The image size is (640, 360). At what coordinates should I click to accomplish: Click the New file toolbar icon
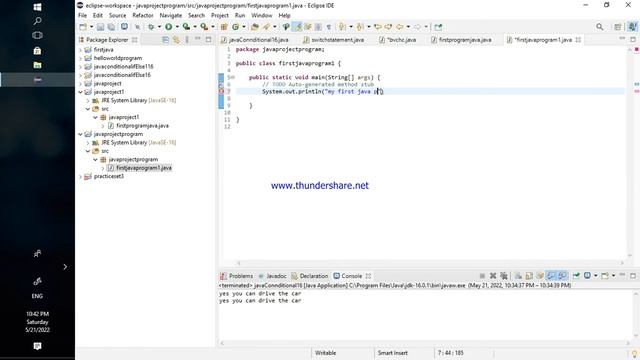(83, 27)
